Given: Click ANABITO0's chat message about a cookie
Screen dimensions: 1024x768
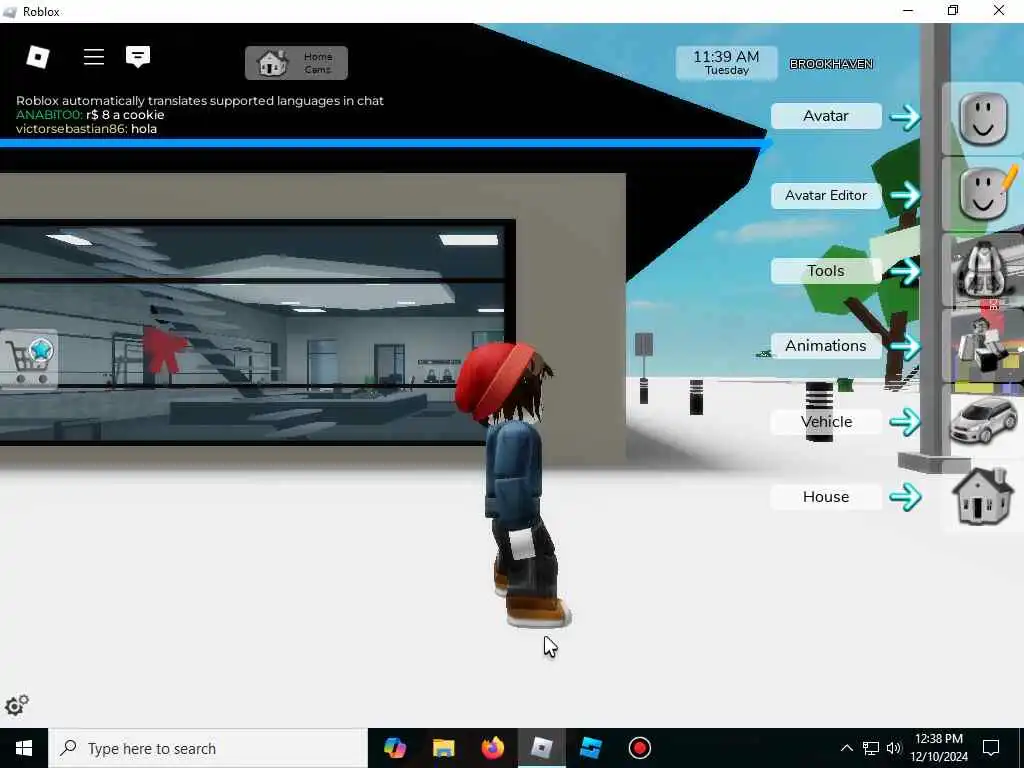Looking at the screenshot, I should pyautogui.click(x=90, y=115).
